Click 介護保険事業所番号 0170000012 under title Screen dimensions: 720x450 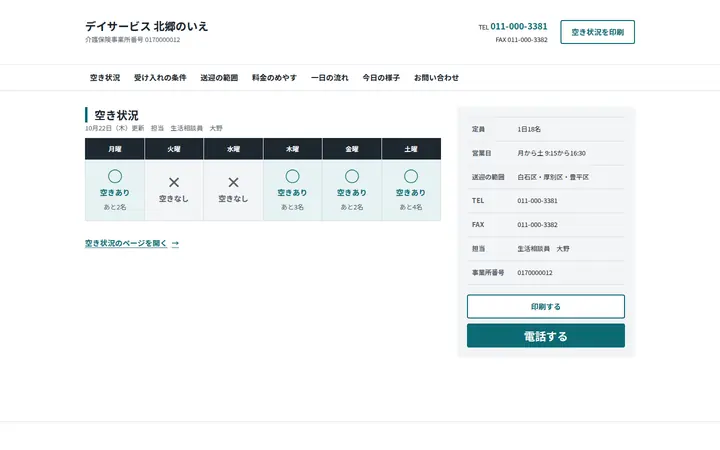[133, 39]
